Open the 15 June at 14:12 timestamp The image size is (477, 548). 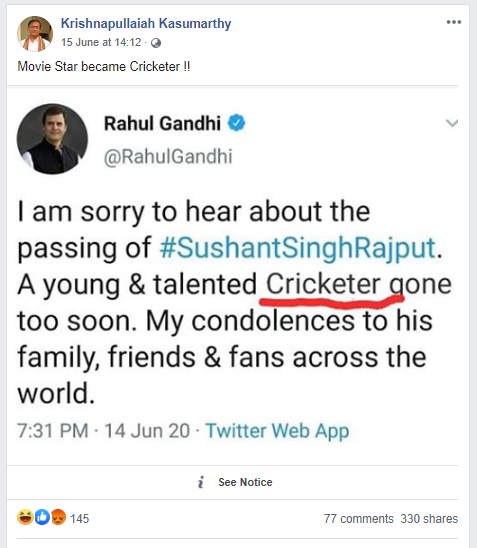(x=101, y=42)
